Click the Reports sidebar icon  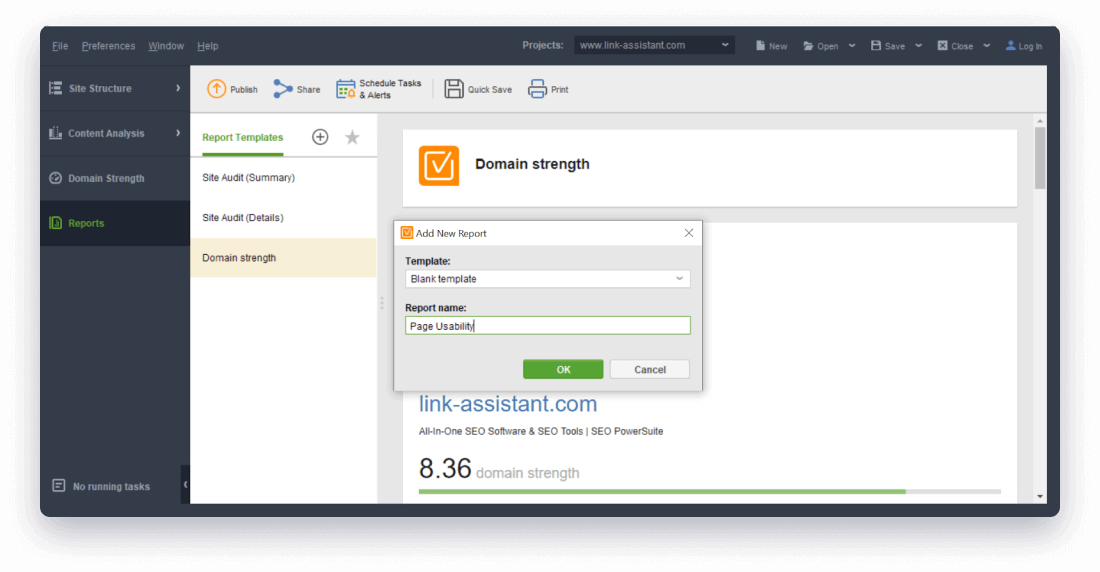[x=55, y=222]
